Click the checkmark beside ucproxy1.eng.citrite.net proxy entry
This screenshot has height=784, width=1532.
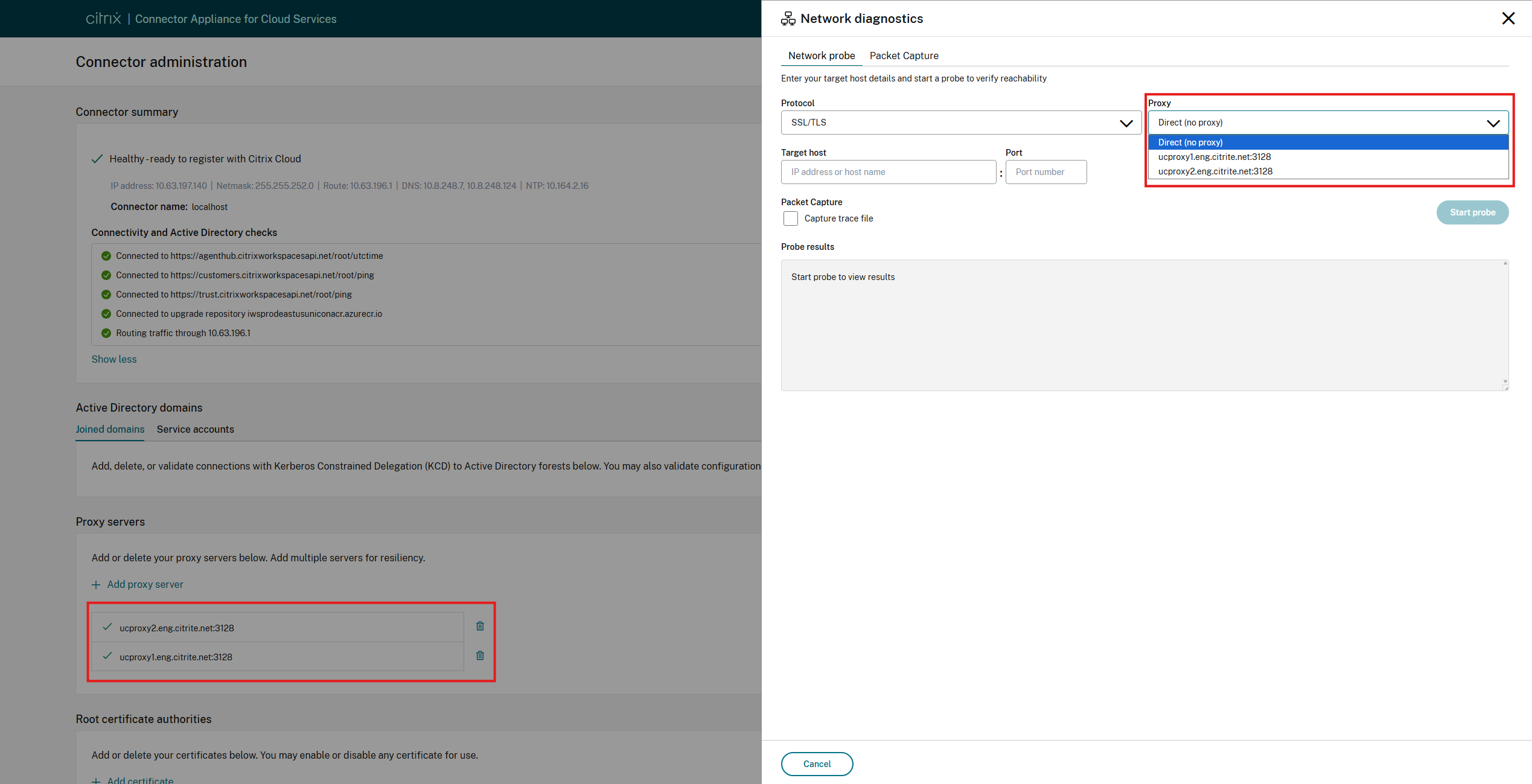pyautogui.click(x=107, y=656)
